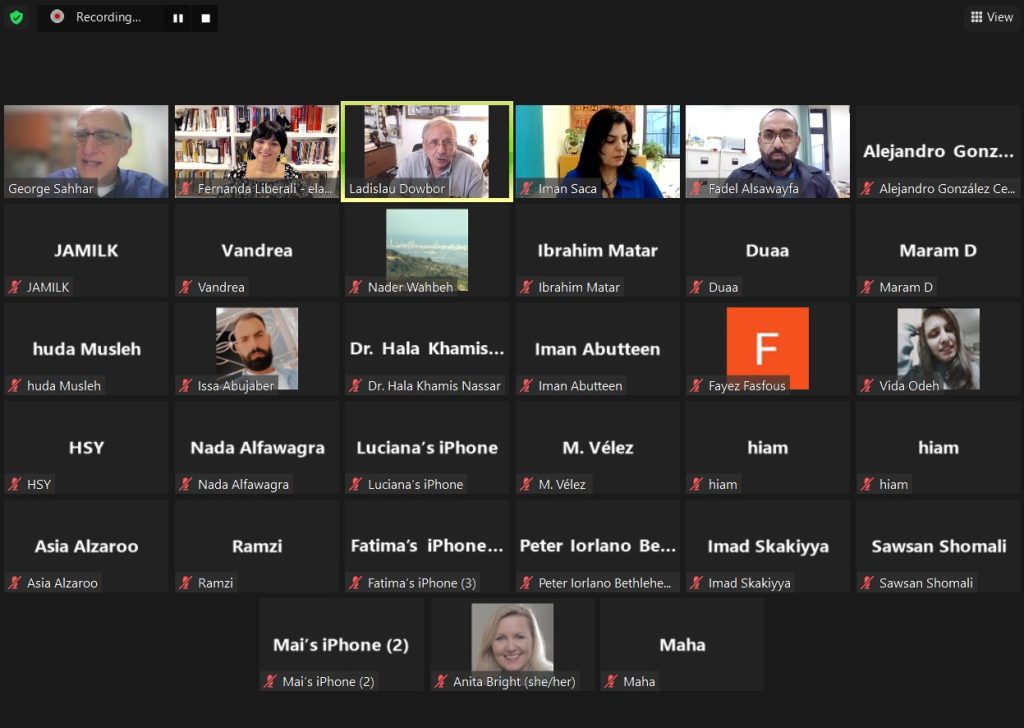The height and width of the screenshot is (728, 1024).
Task: Click muted mic icon beside Luciana's iPhone
Action: 356,484
